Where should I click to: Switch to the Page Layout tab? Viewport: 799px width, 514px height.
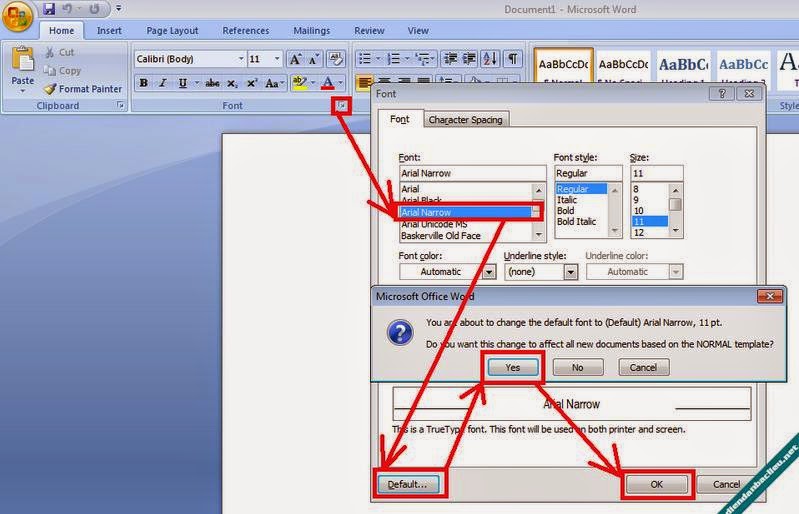click(172, 31)
